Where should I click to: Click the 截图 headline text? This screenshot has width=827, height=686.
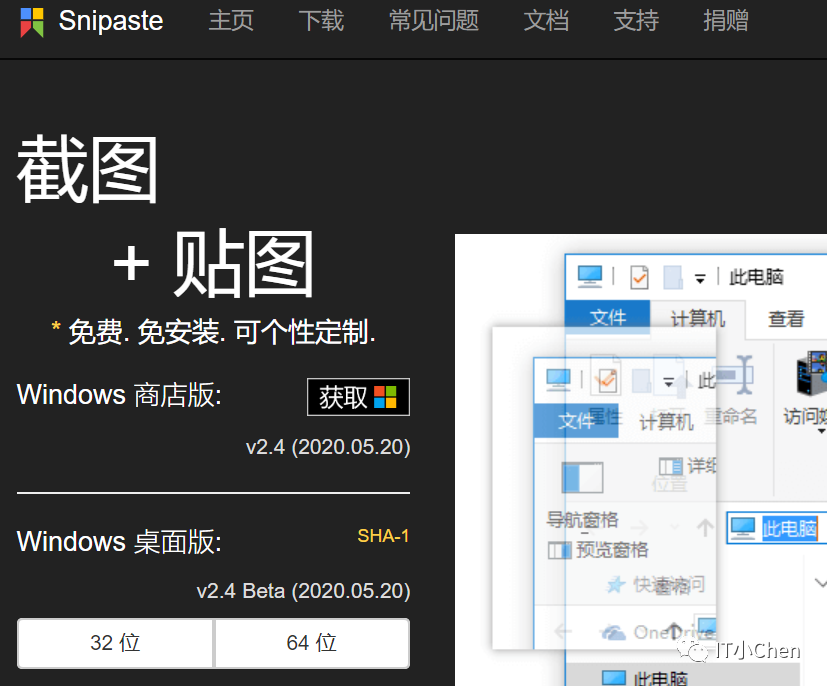(x=88, y=169)
